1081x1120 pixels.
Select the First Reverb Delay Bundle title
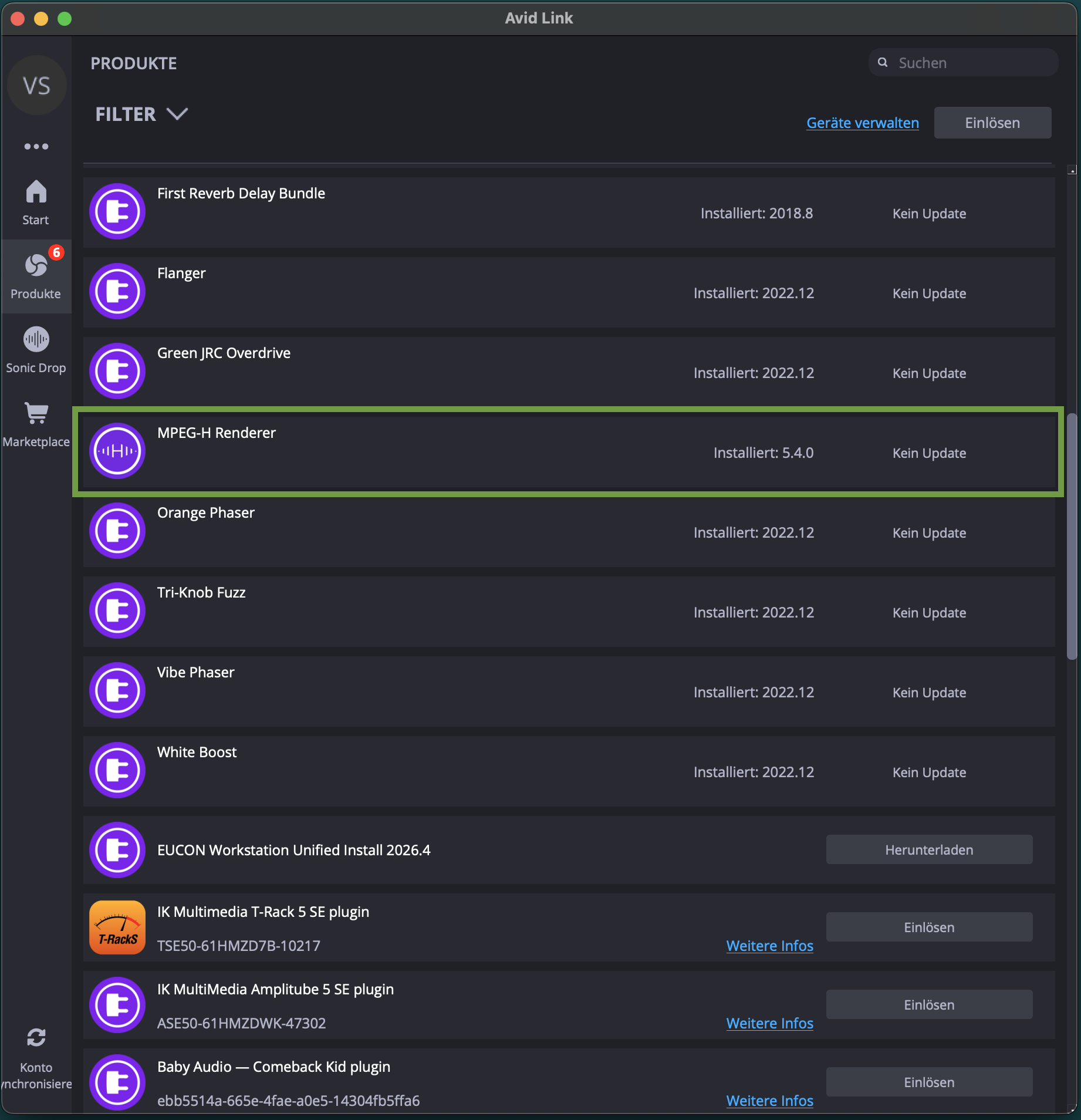[x=241, y=193]
